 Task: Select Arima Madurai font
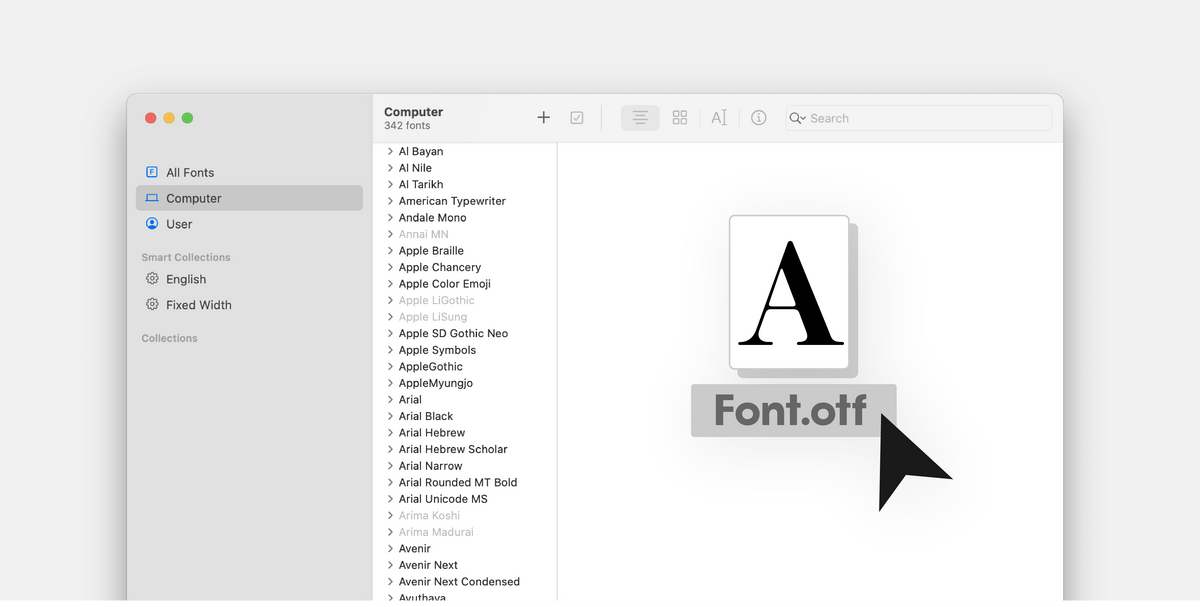436,532
